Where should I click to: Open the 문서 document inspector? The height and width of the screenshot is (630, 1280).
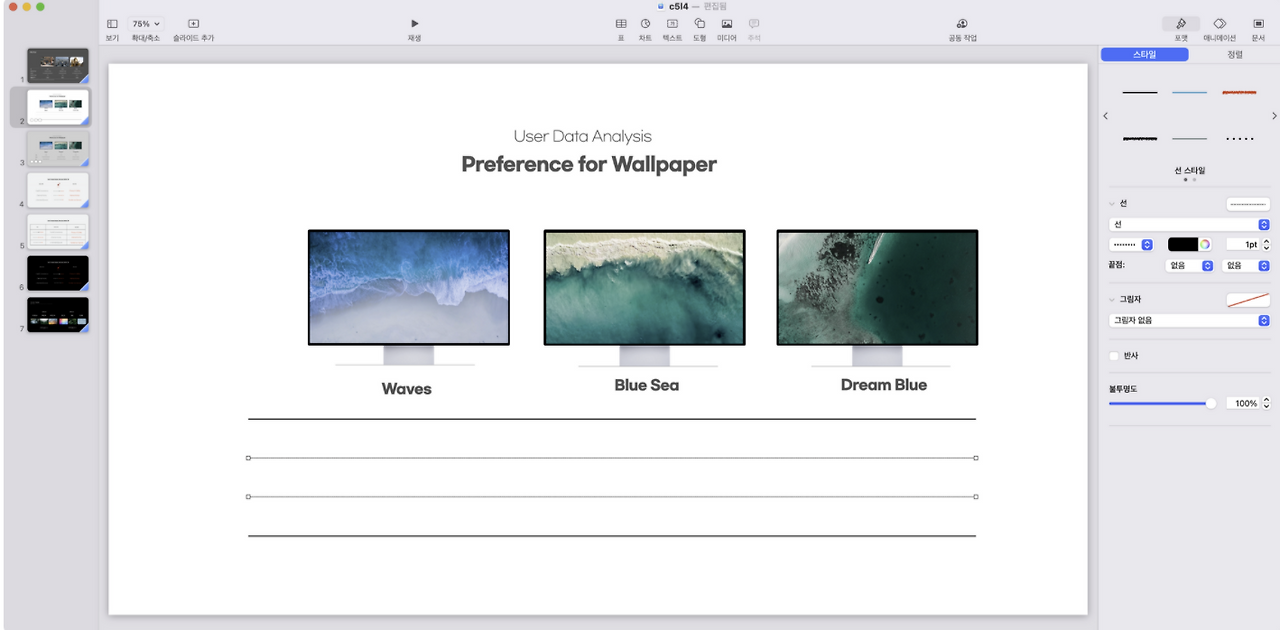(x=1258, y=23)
